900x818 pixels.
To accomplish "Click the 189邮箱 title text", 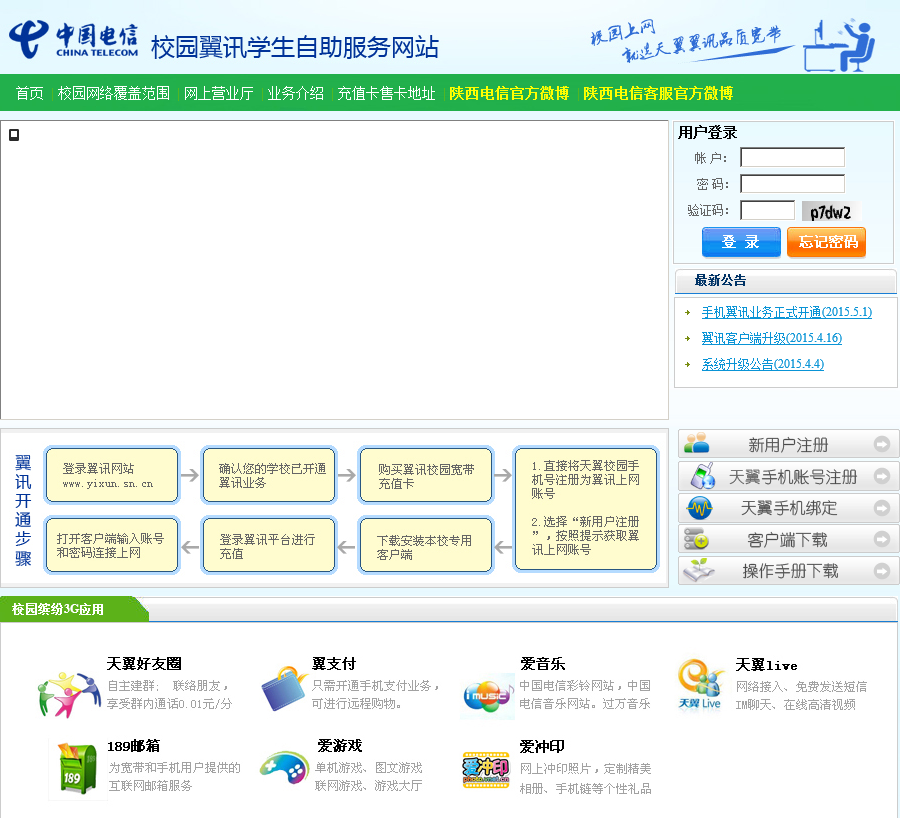I will [133, 746].
